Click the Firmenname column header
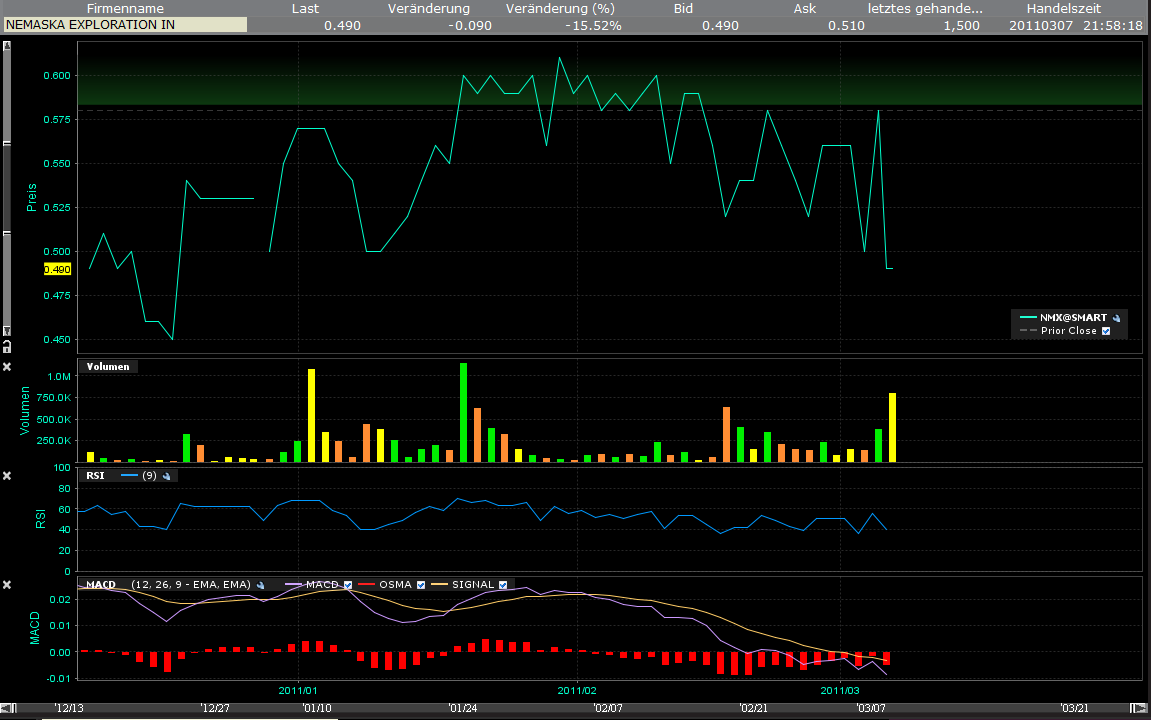Viewport: 1151px width, 720px height. pyautogui.click(x=125, y=8)
